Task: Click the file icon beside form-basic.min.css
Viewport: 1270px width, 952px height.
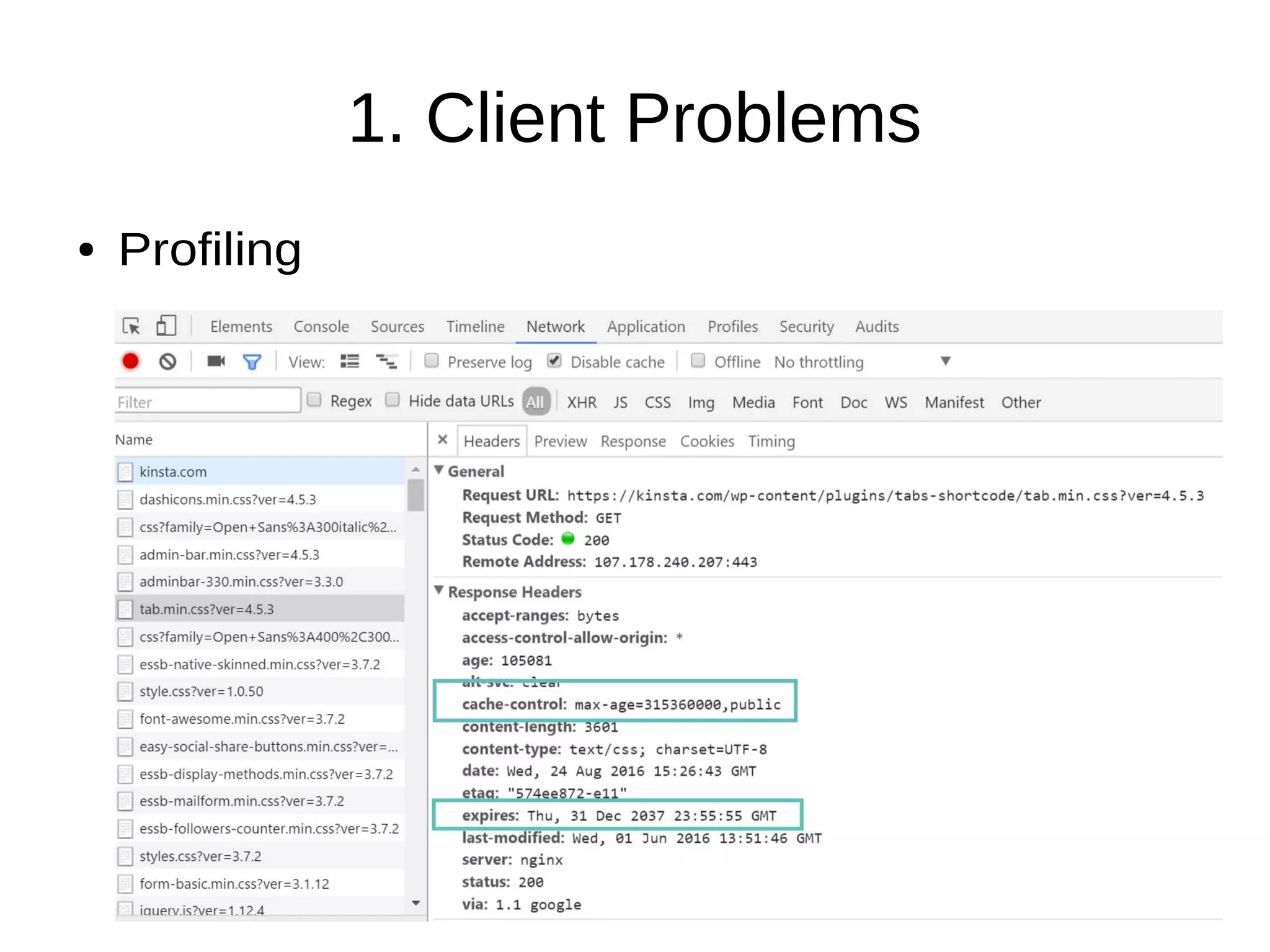Action: (125, 884)
